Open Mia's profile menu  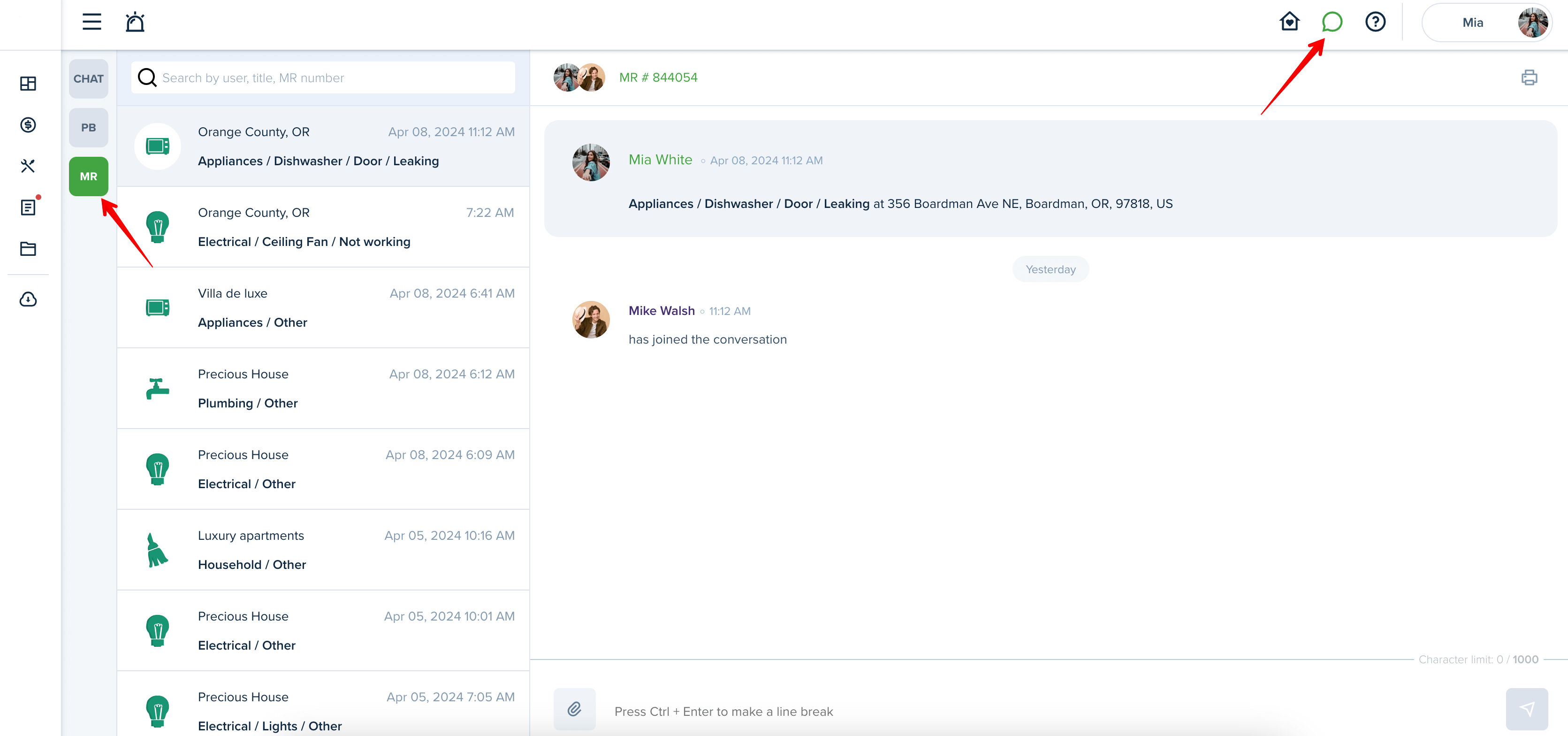point(1486,23)
